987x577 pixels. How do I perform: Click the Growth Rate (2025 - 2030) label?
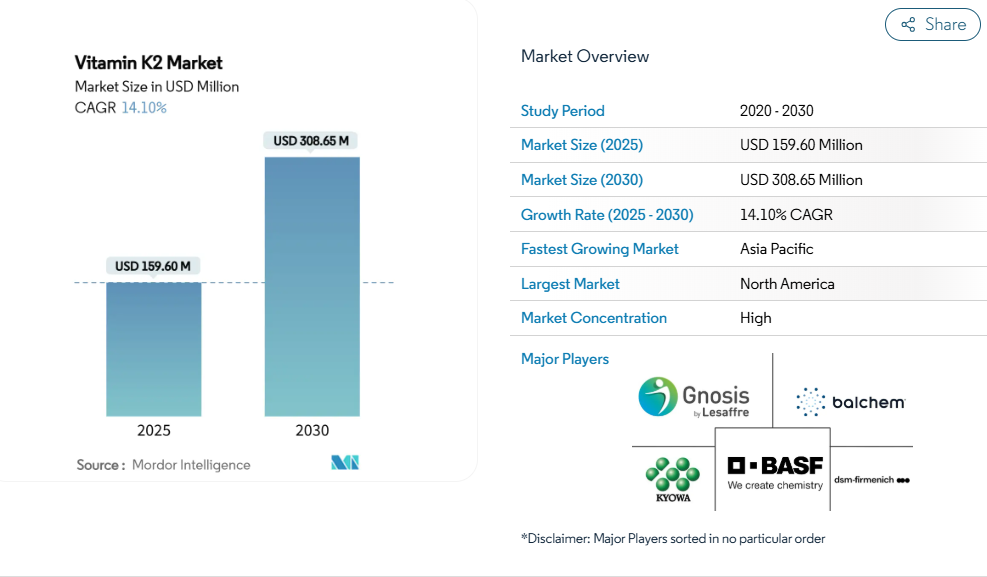607,215
